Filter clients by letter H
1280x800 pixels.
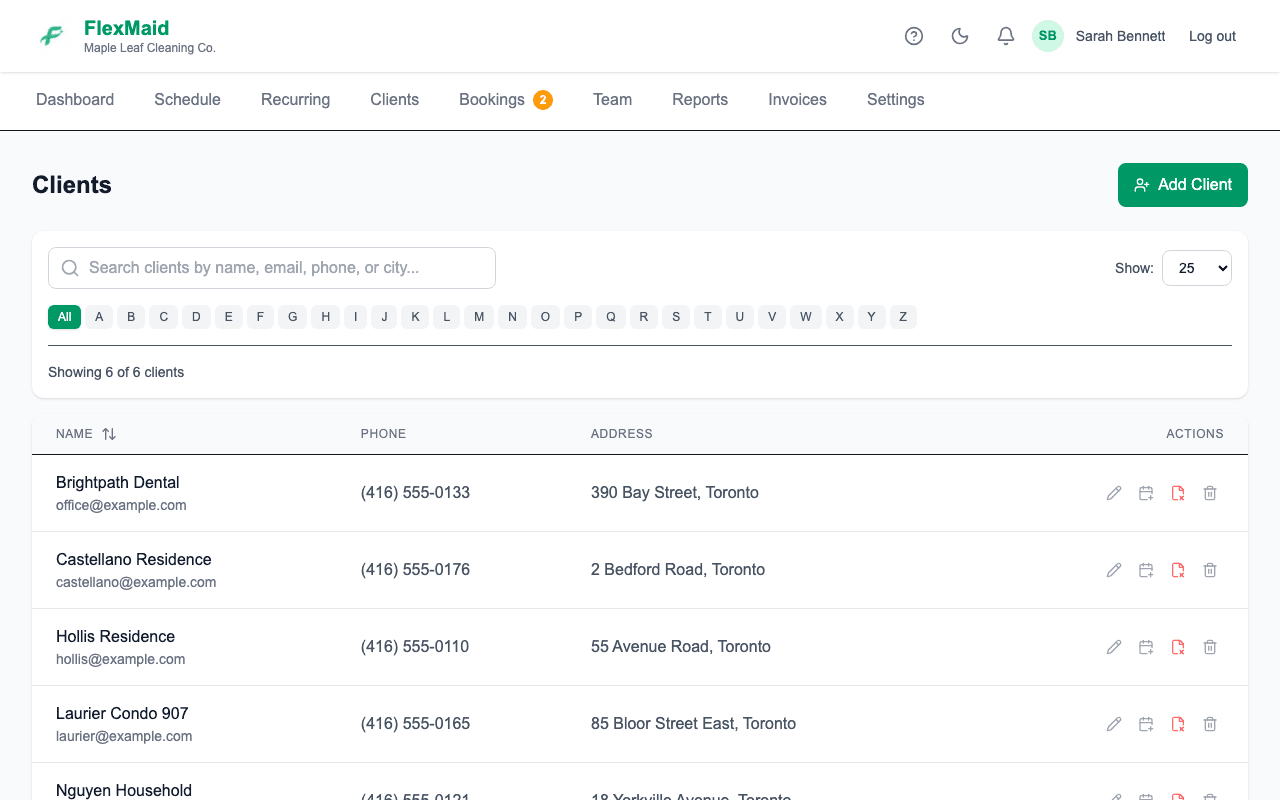click(325, 317)
